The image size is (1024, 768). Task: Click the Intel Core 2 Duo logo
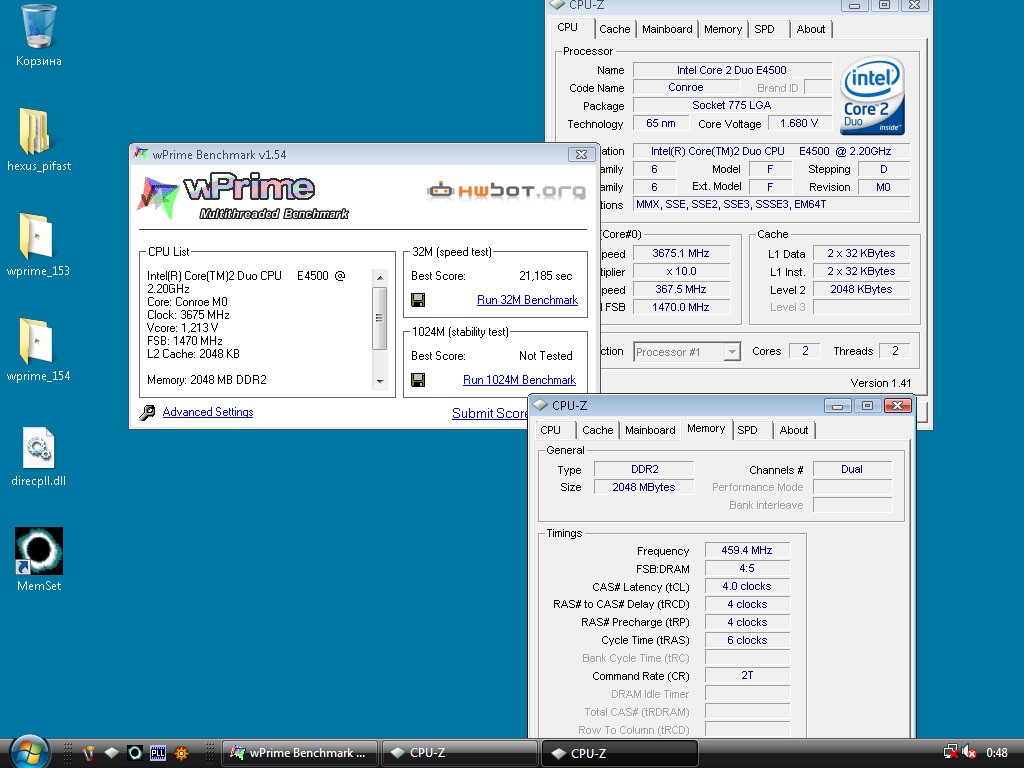pyautogui.click(x=873, y=96)
